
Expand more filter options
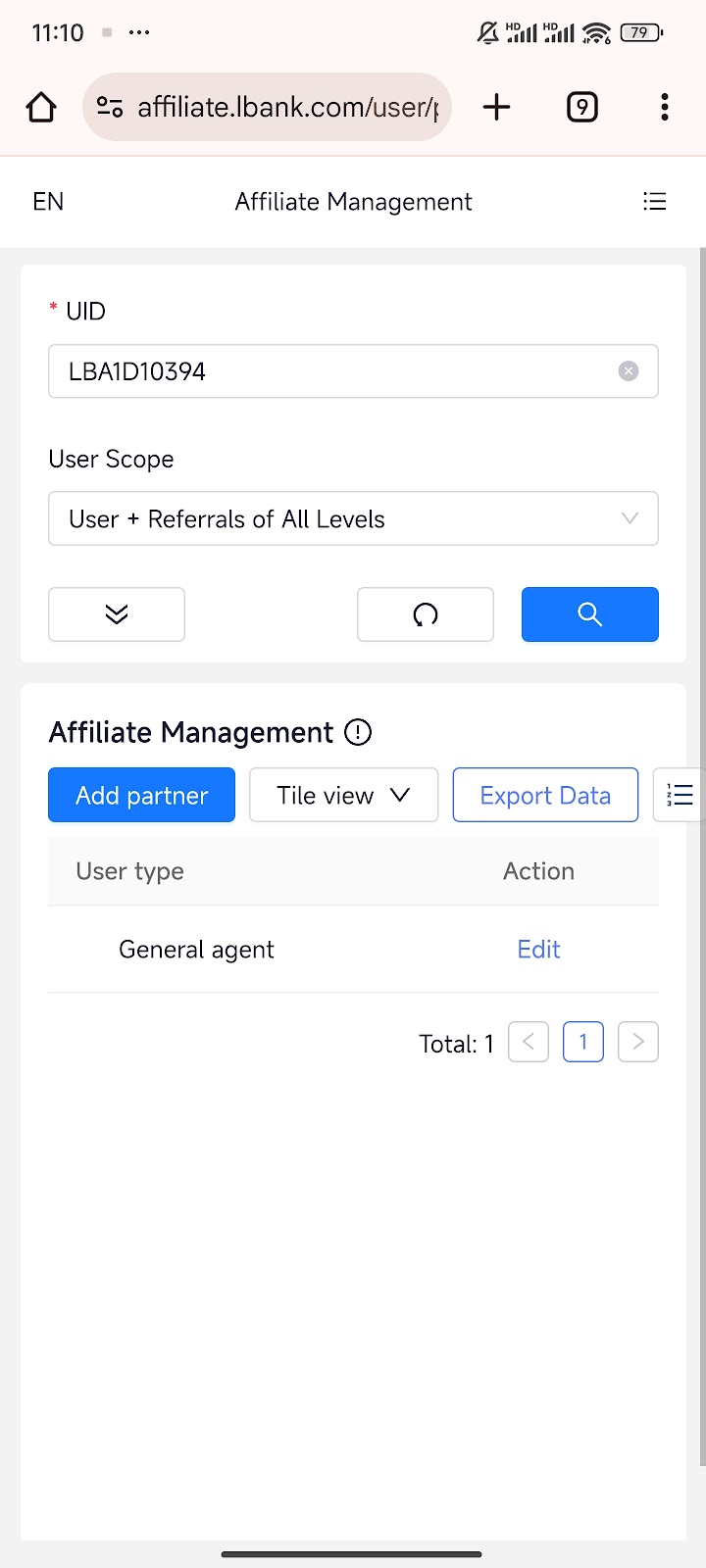[x=117, y=614]
